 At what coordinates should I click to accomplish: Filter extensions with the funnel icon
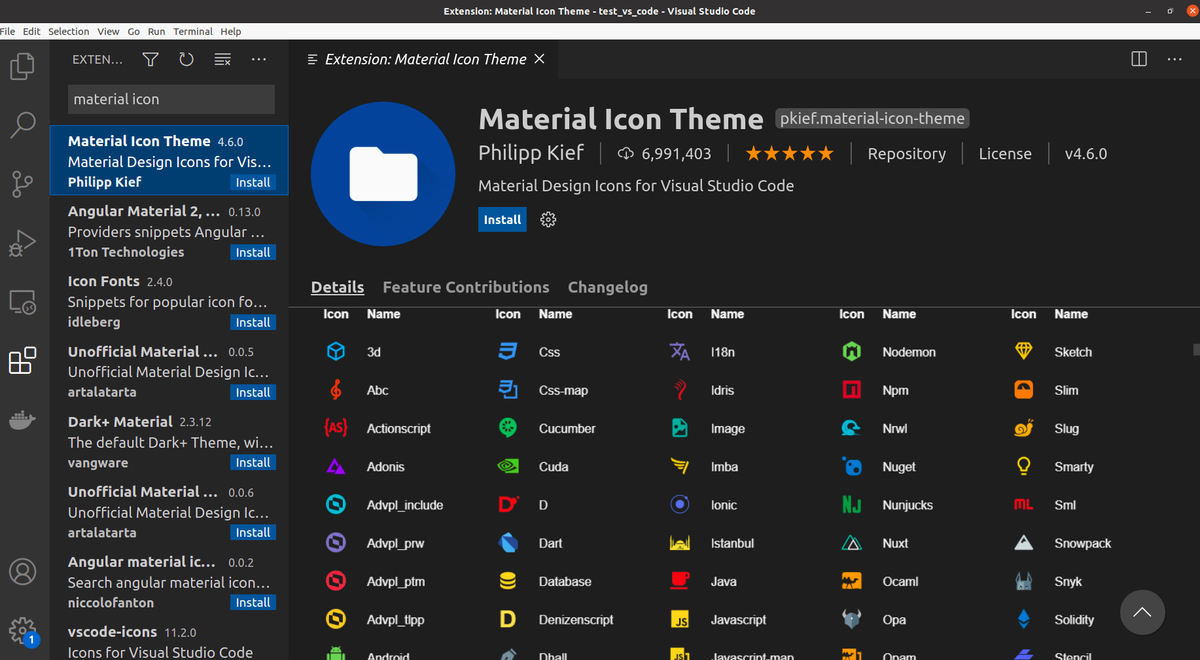coord(150,60)
